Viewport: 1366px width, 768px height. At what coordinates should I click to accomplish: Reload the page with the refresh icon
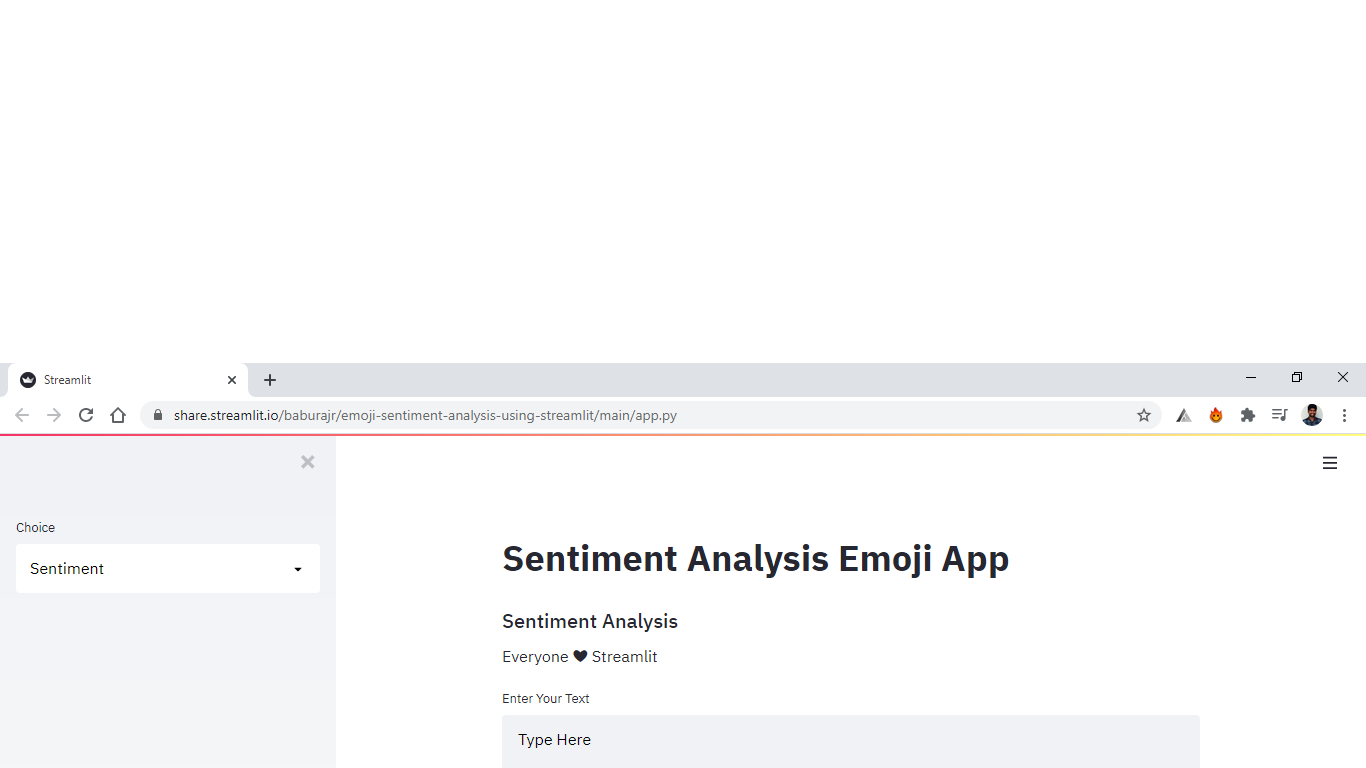pyautogui.click(x=86, y=415)
